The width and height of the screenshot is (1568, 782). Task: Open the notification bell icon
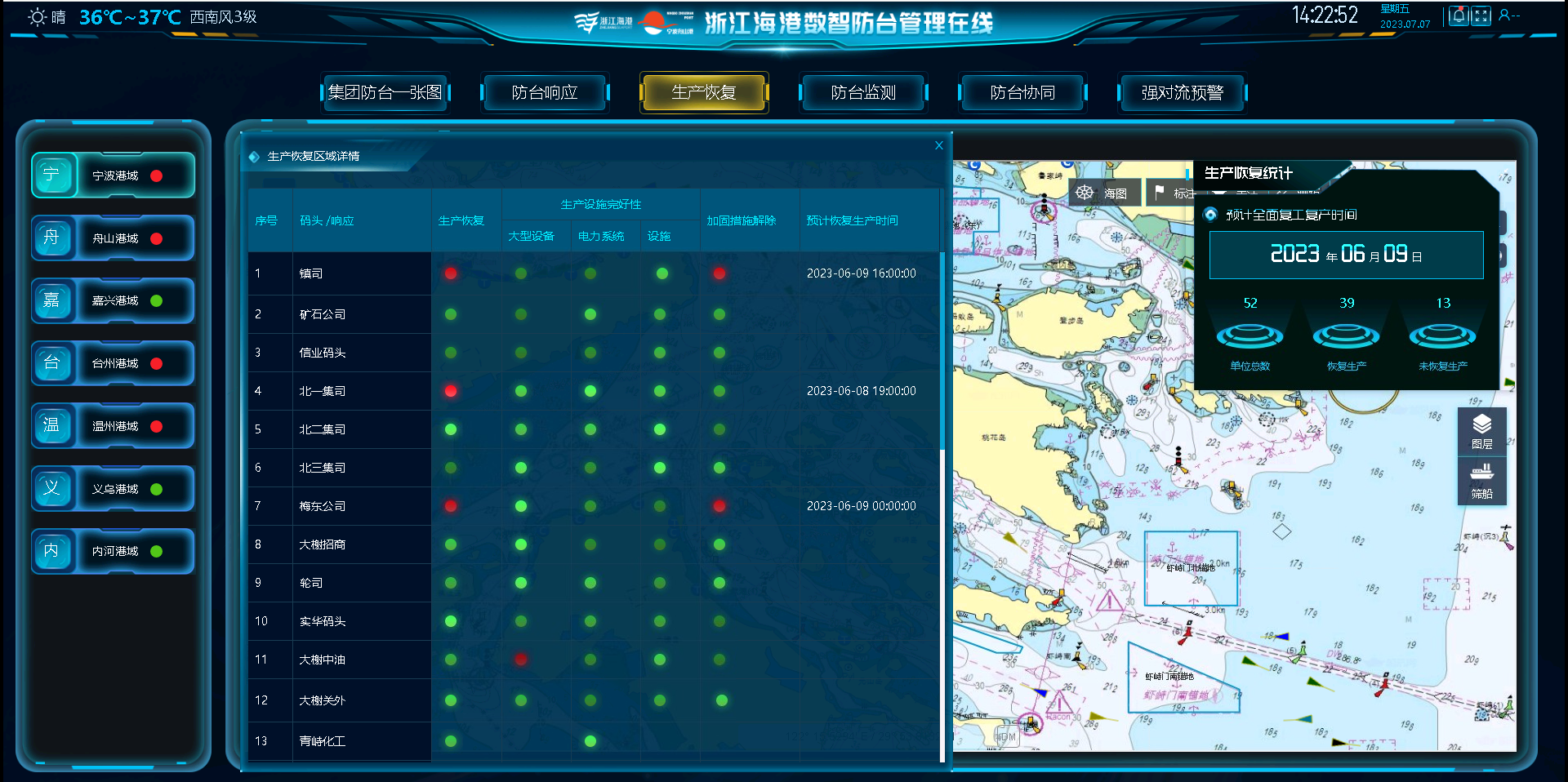pos(1459,16)
